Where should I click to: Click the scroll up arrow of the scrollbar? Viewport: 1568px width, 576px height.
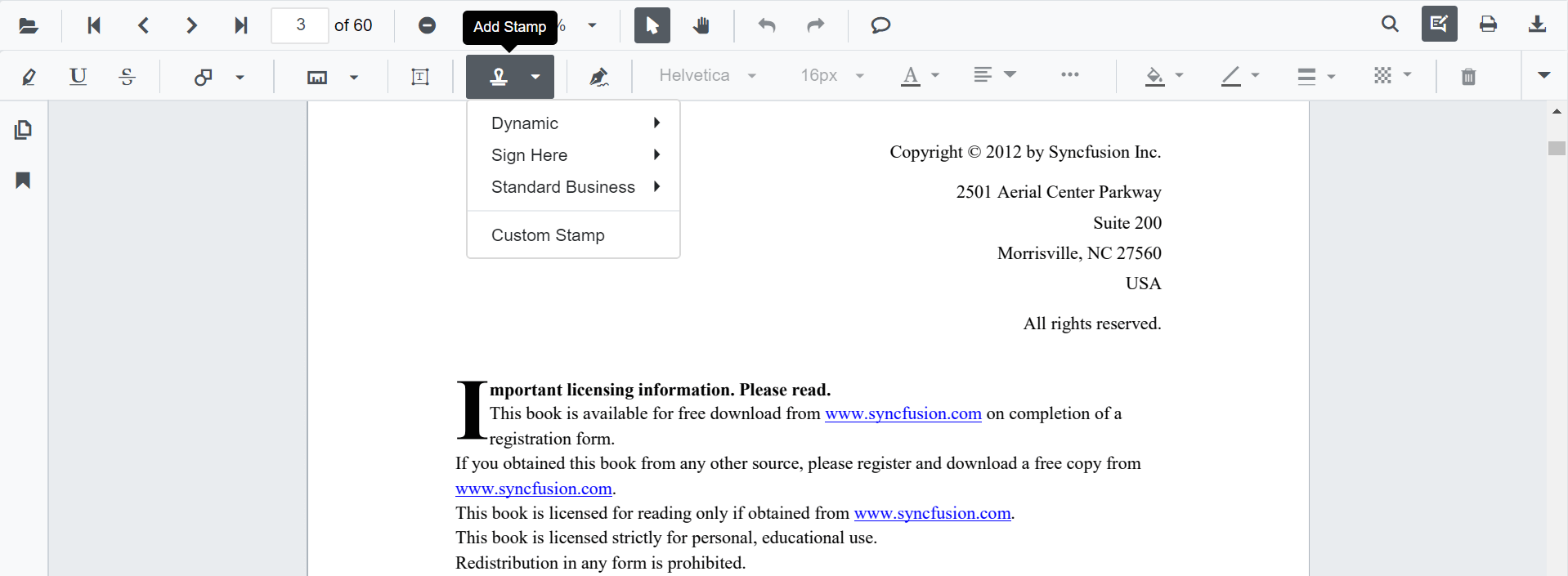[x=1557, y=111]
